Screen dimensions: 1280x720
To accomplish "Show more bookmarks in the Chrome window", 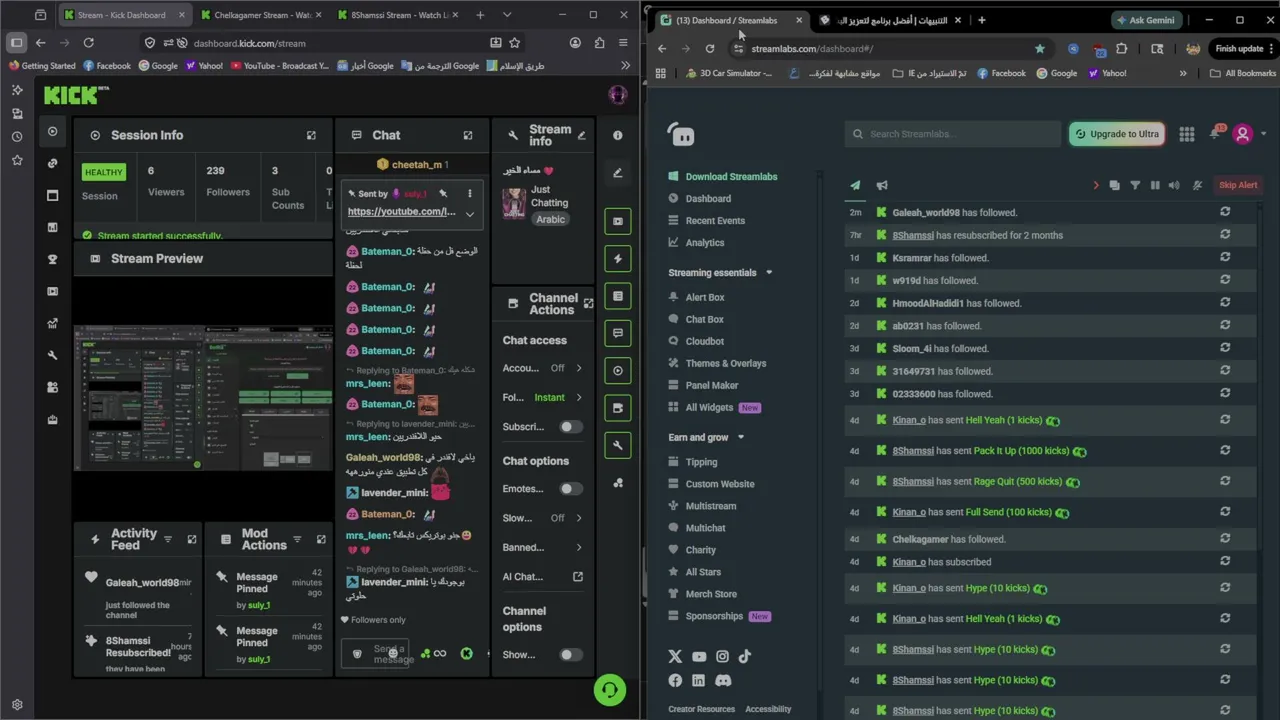I will click(x=1183, y=73).
